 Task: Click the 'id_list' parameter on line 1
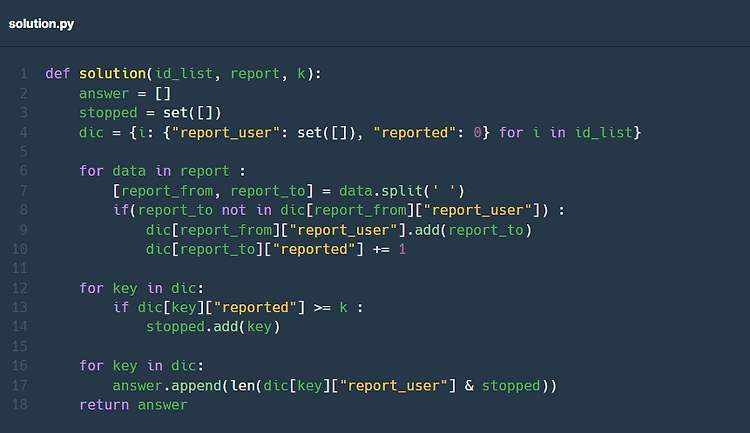tap(184, 74)
